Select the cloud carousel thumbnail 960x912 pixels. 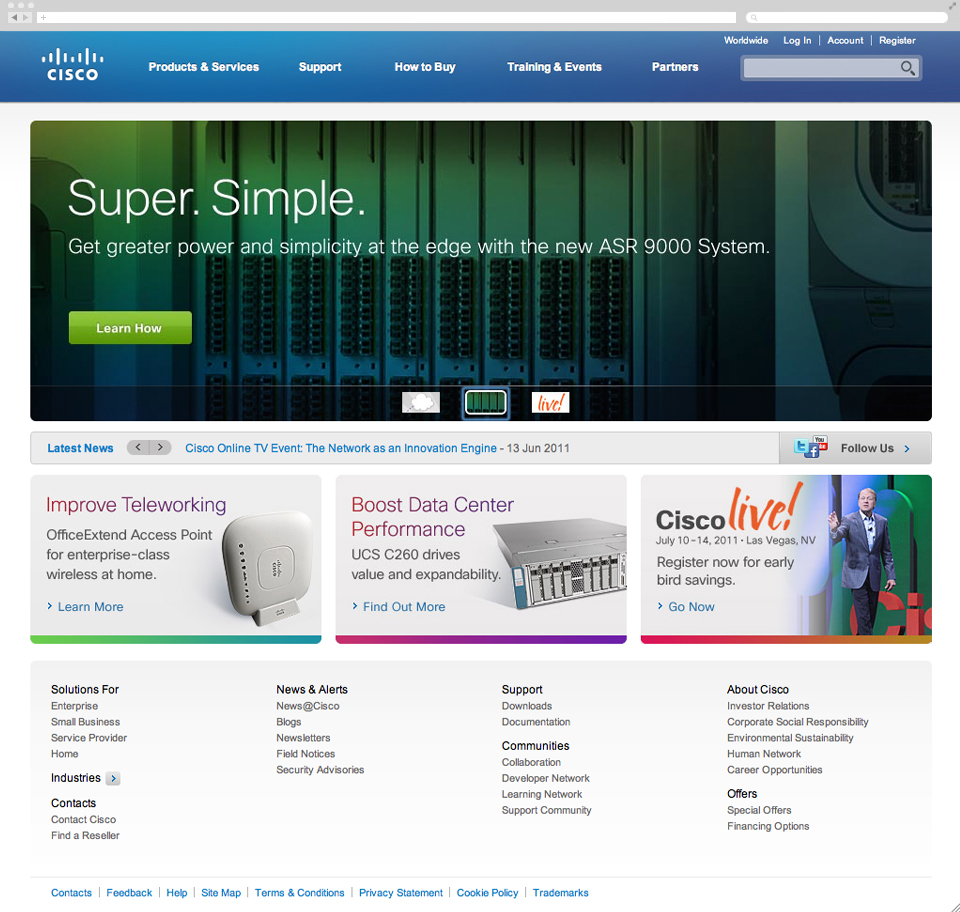[x=421, y=402]
